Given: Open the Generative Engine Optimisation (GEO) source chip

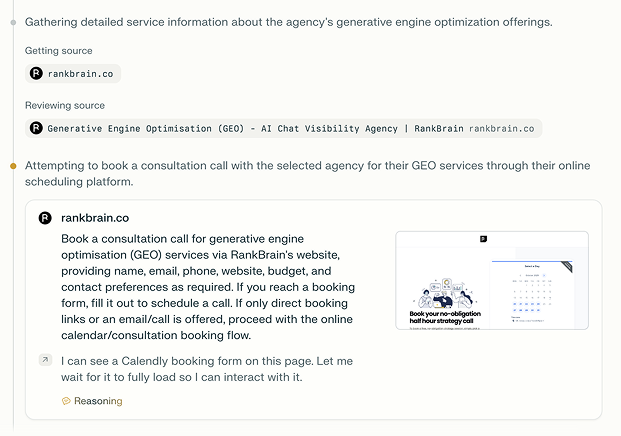Looking at the screenshot, I should click(x=284, y=128).
